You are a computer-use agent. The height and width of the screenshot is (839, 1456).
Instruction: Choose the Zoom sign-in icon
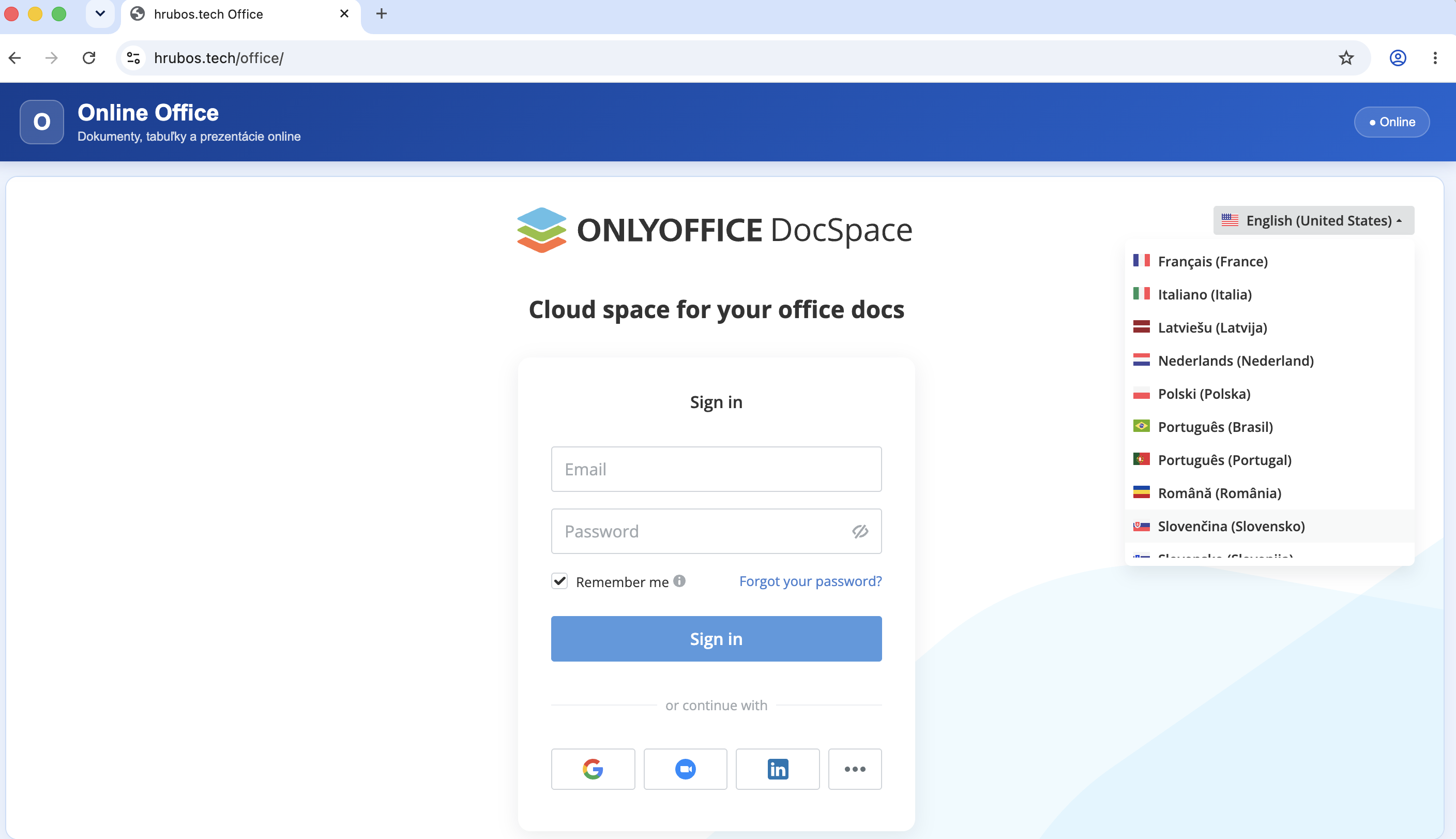(686, 769)
